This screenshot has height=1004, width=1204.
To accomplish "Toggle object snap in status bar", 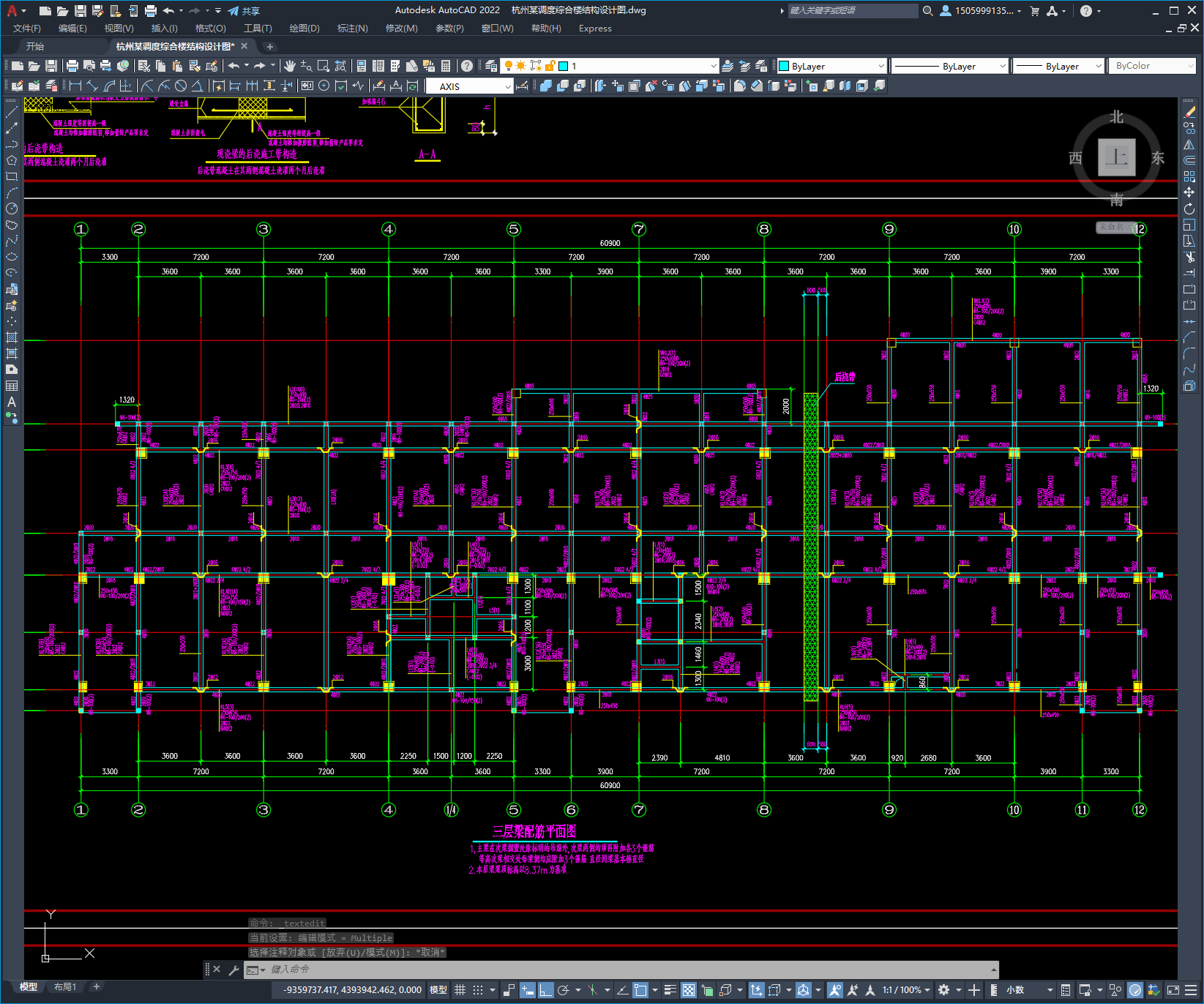I will (x=640, y=990).
